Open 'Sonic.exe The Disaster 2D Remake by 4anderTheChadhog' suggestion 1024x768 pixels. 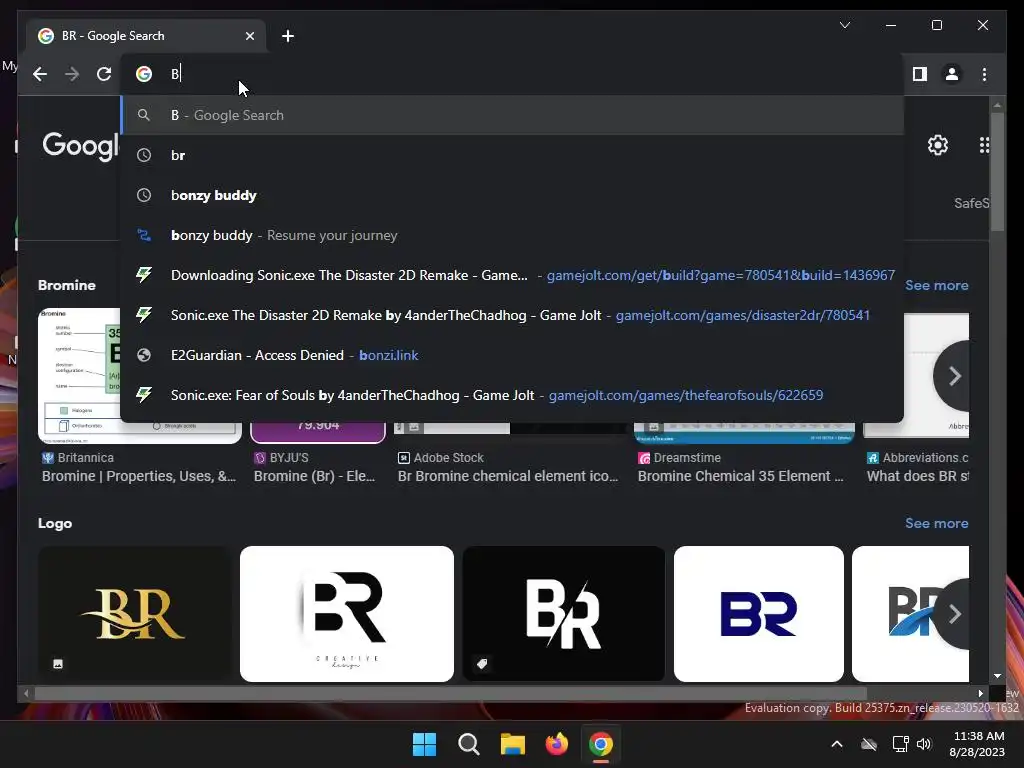click(x=512, y=315)
